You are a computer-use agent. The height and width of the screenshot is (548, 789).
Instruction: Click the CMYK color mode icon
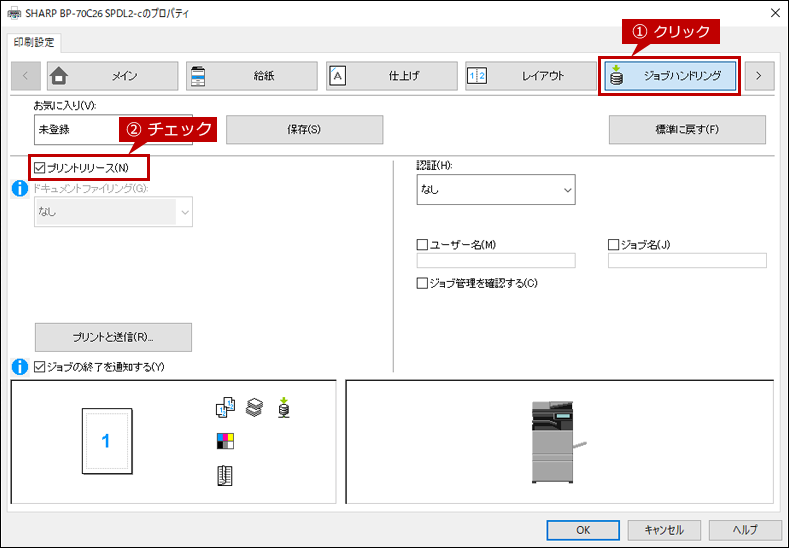[225, 441]
